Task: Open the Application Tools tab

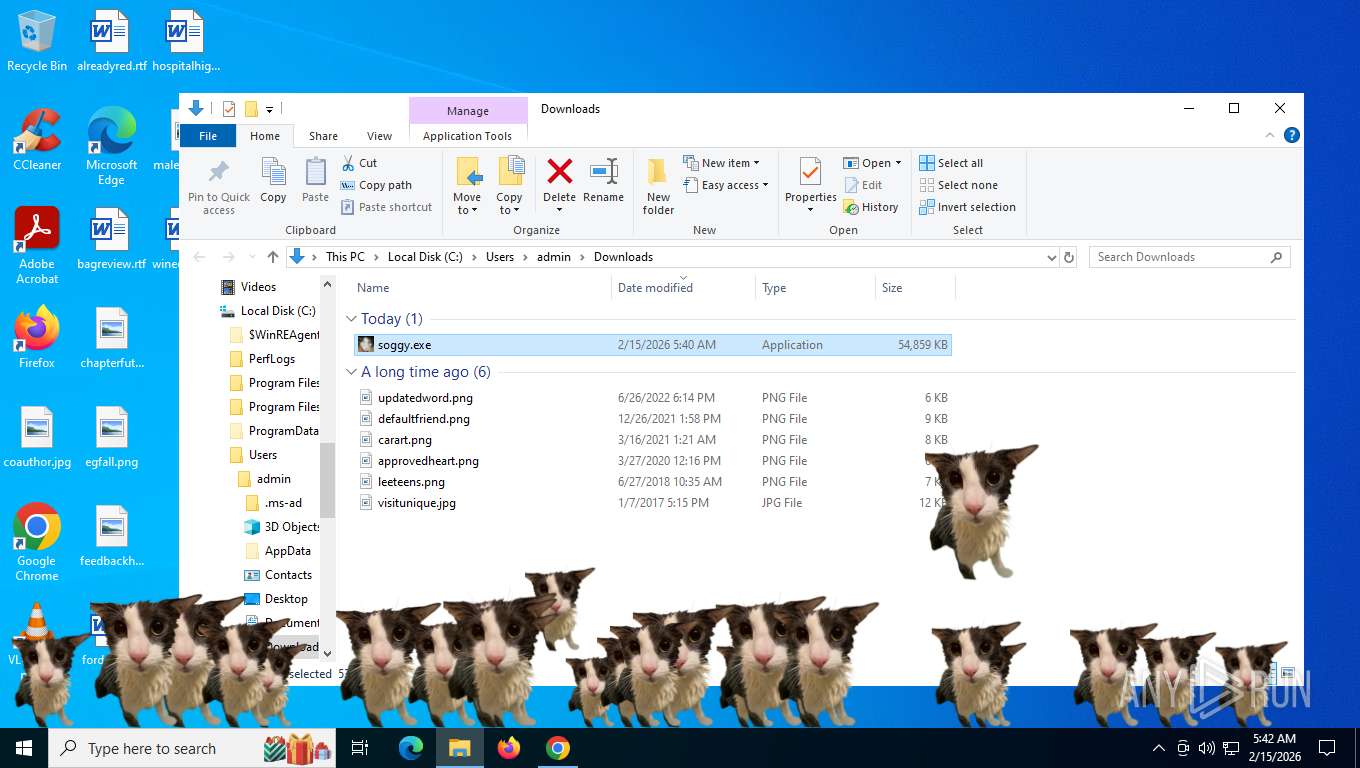Action: (467, 136)
